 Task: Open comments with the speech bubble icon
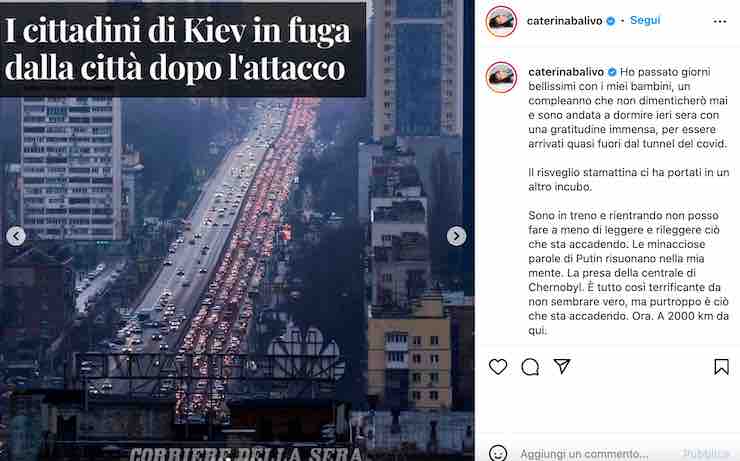[x=530, y=367]
